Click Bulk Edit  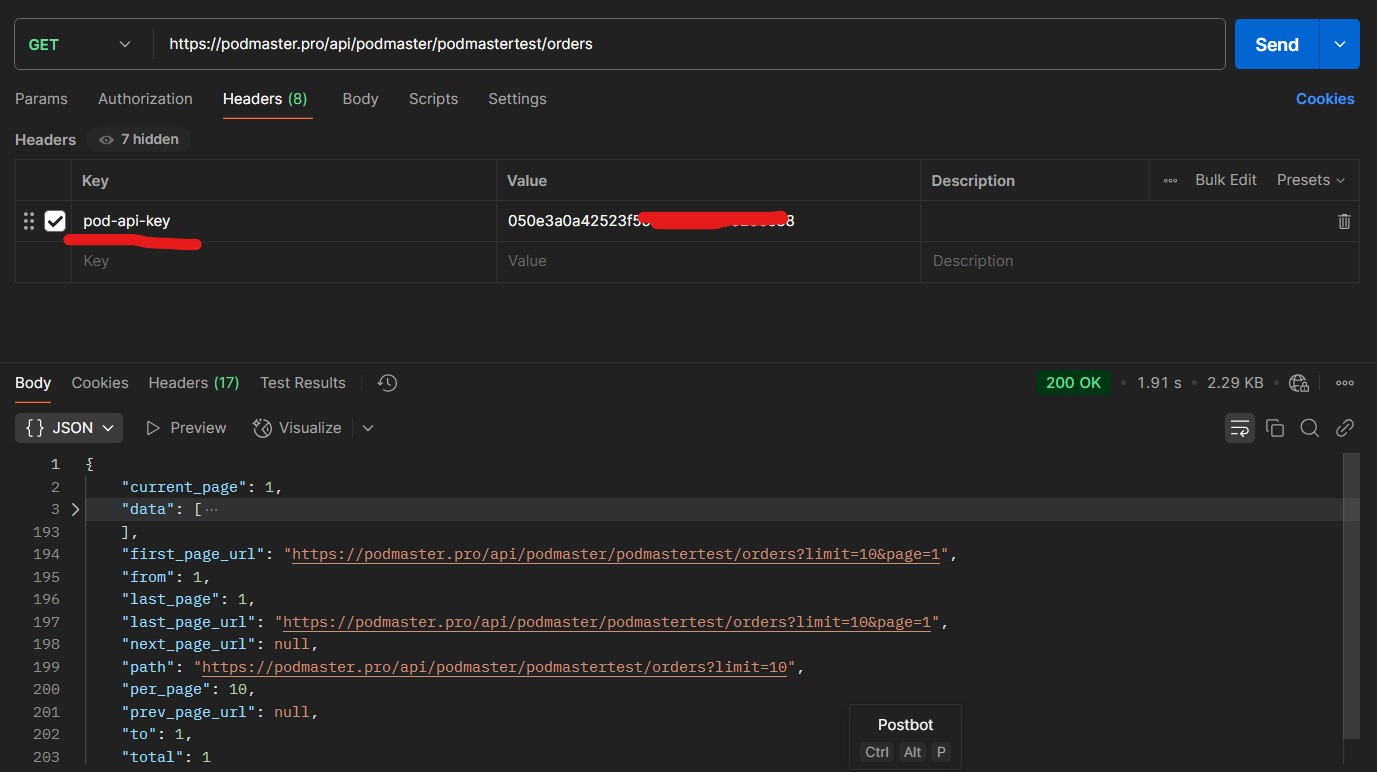pyautogui.click(x=1226, y=180)
